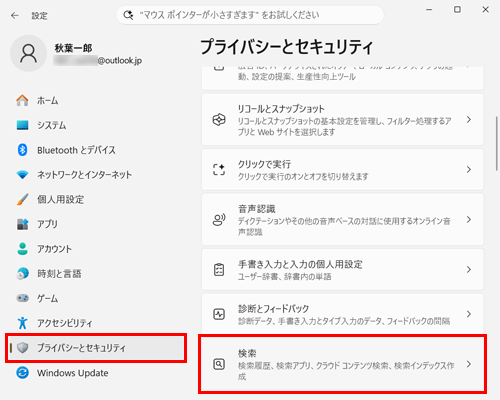Click the 音声認識 speech icon
The image size is (500, 400).
(219, 219)
